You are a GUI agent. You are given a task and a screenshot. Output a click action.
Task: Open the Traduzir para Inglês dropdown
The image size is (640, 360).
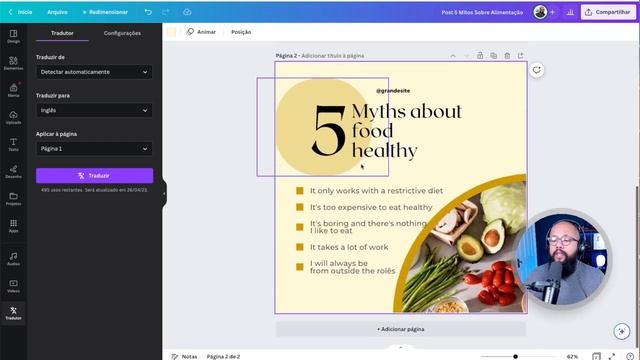[x=94, y=110]
